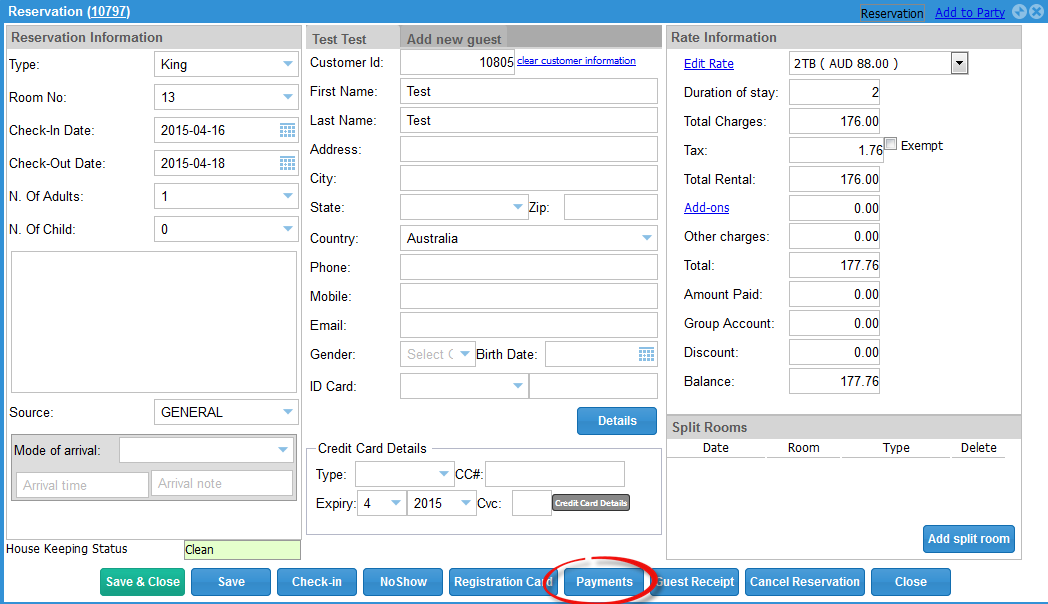Click the Add to Party link
The width and height of the screenshot is (1048, 604).
[x=969, y=13]
